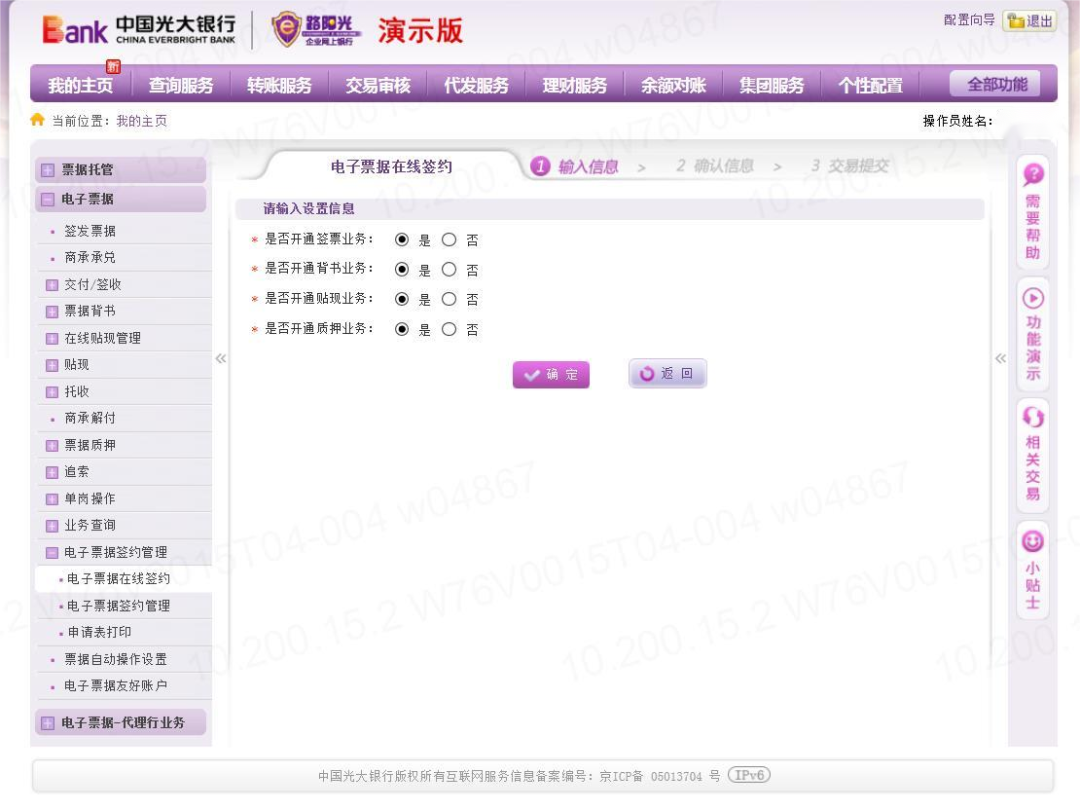Screen dimensions: 1080x810
Task: Expand the 票据托管 section
Action: [48, 170]
